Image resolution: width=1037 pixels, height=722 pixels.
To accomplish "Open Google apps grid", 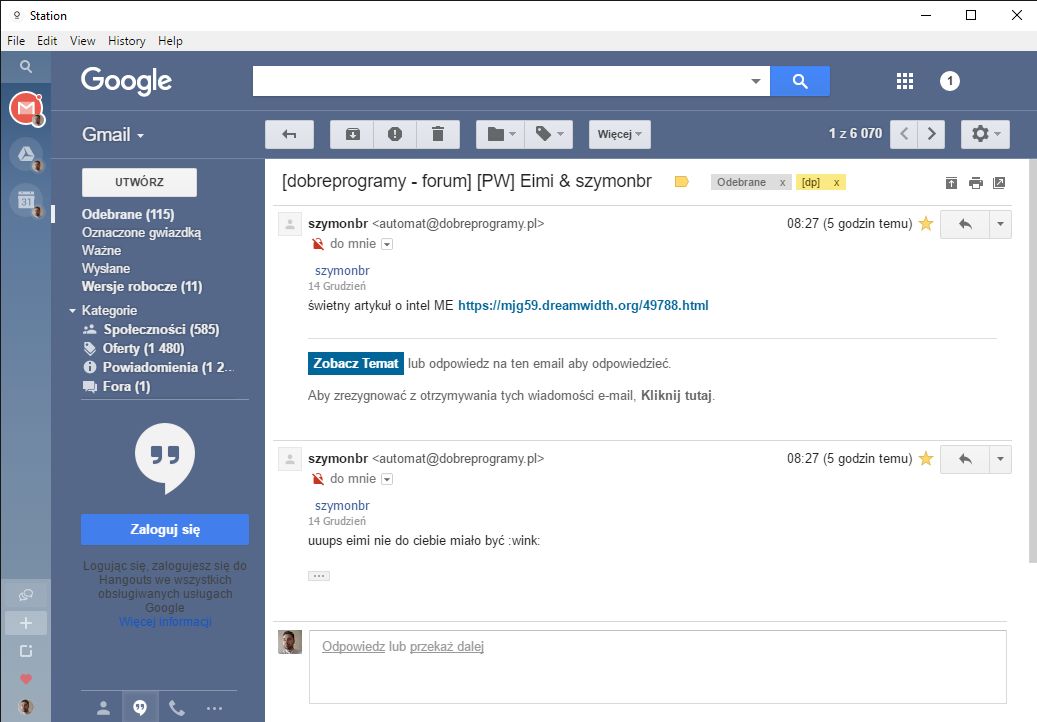I will point(905,81).
